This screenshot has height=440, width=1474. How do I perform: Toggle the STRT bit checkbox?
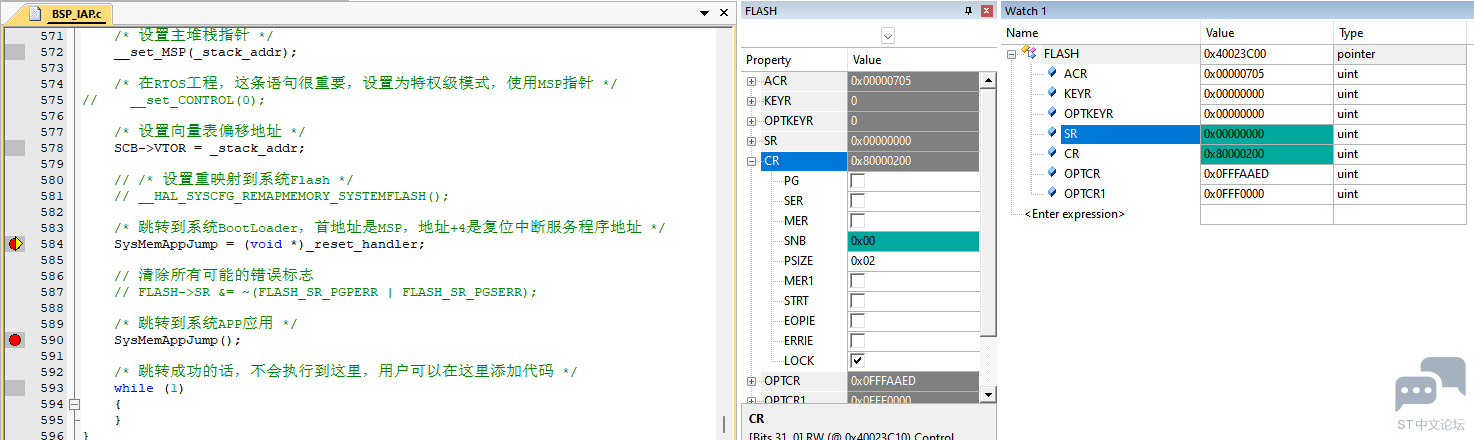pos(857,301)
